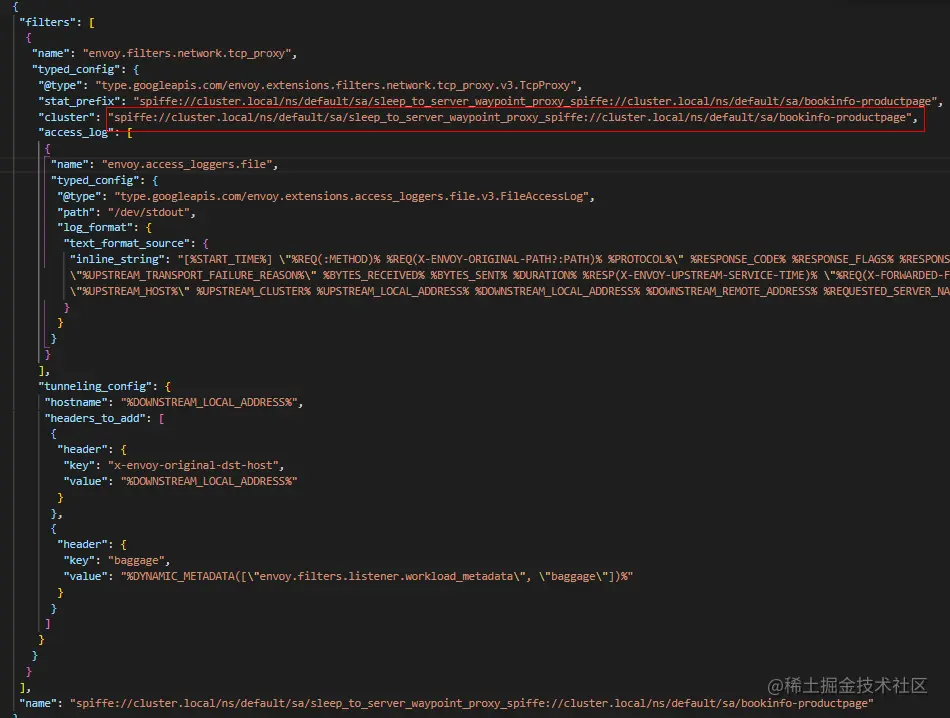Click the FileAccessLog @type URL string
The height and width of the screenshot is (718, 950).
[351, 196]
